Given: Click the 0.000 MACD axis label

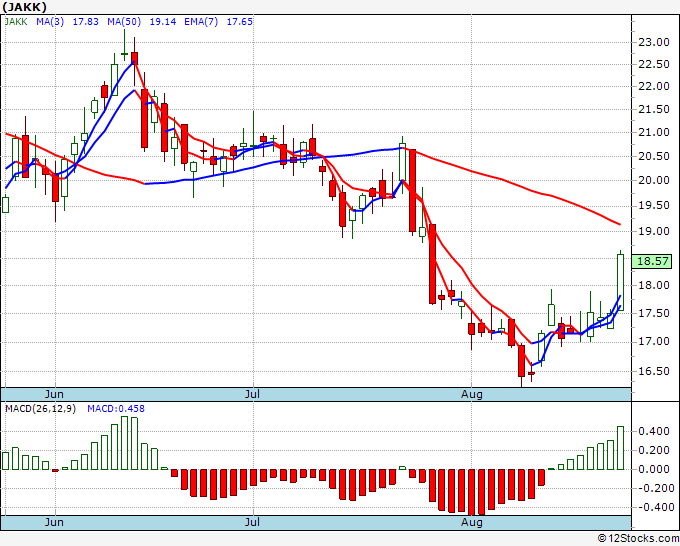Looking at the screenshot, I should (654, 469).
